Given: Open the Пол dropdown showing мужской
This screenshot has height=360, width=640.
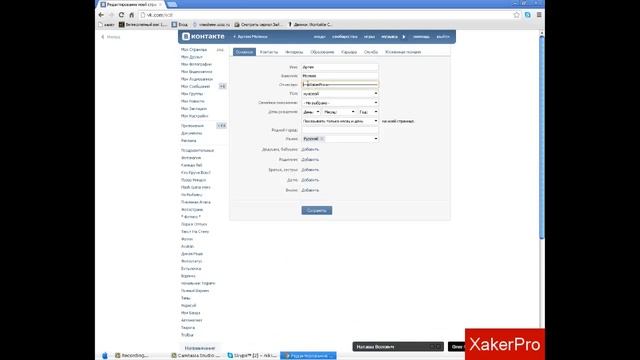Looking at the screenshot, I should point(340,93).
